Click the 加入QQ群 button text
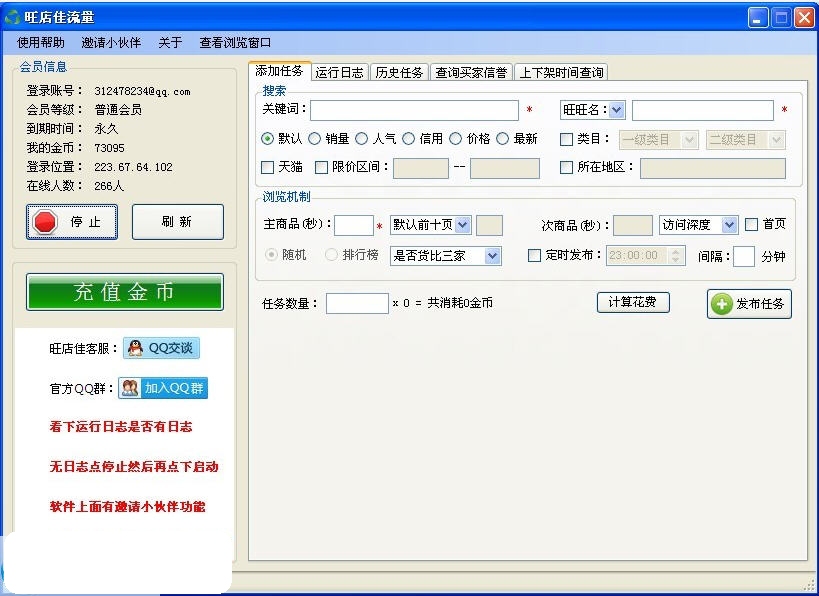The height and width of the screenshot is (596, 819). click(174, 388)
